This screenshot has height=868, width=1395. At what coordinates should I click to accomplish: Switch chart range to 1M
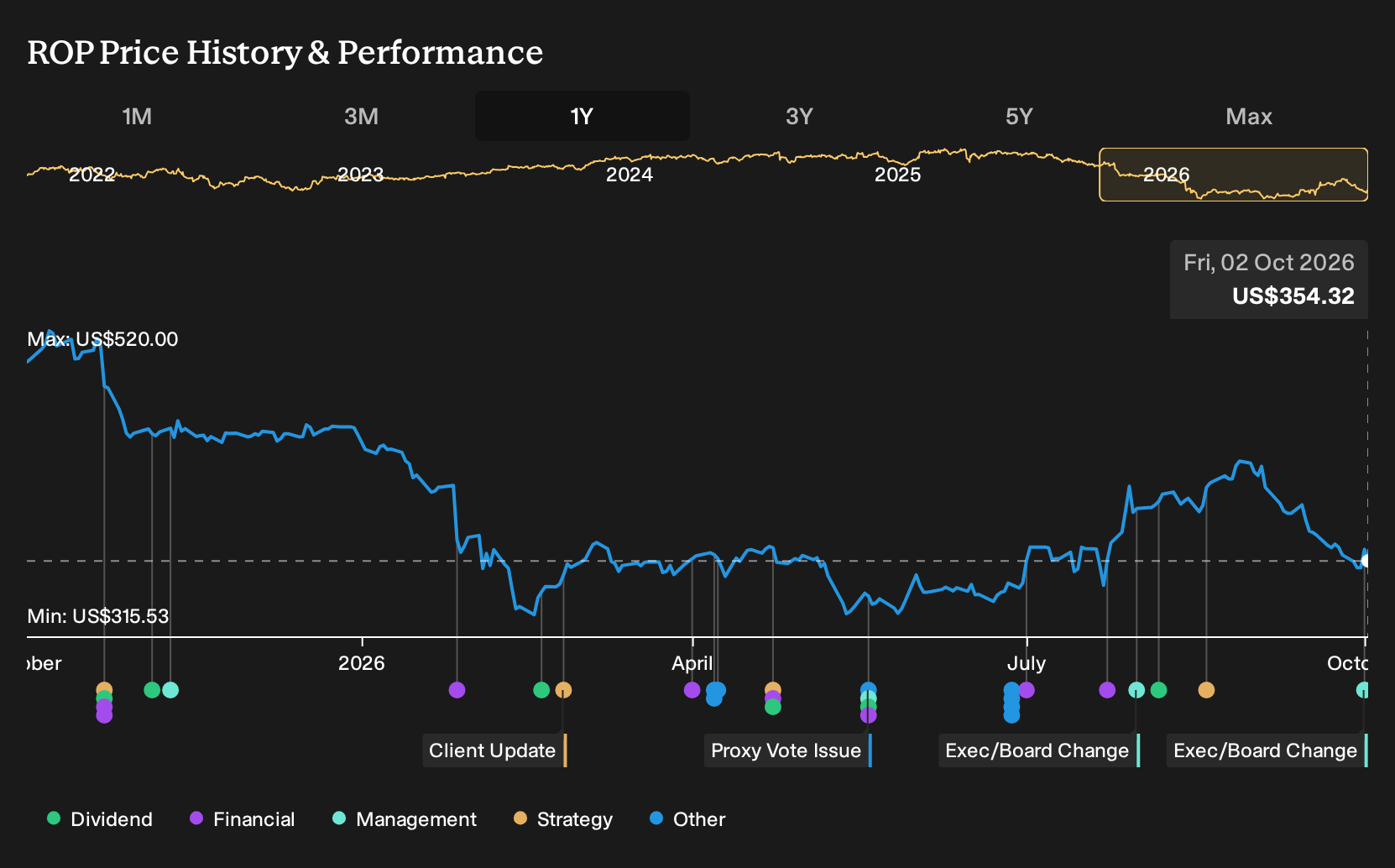tap(137, 116)
